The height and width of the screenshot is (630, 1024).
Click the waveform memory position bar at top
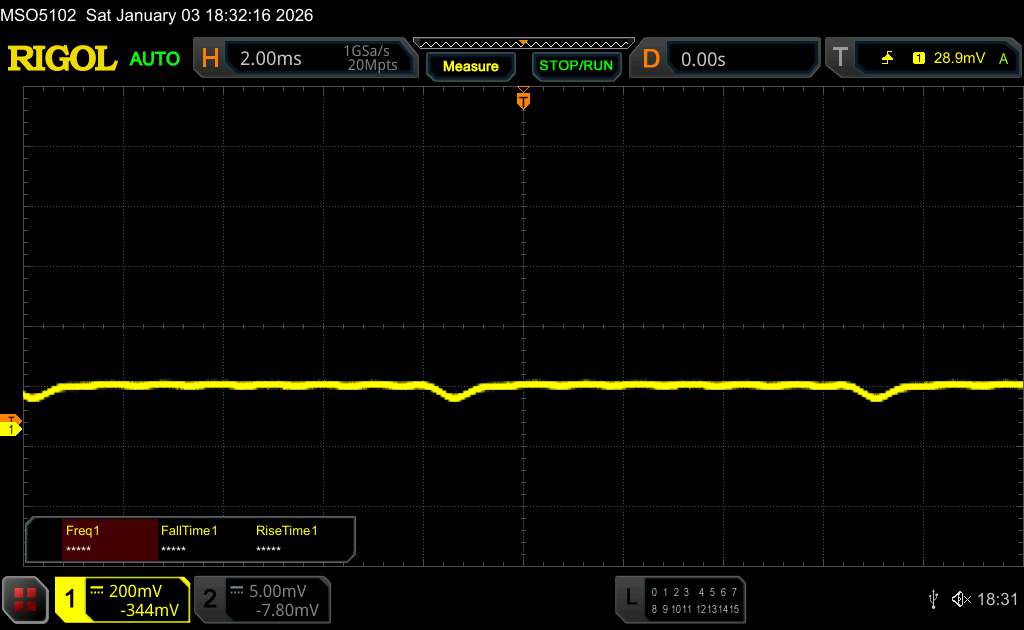click(523, 43)
